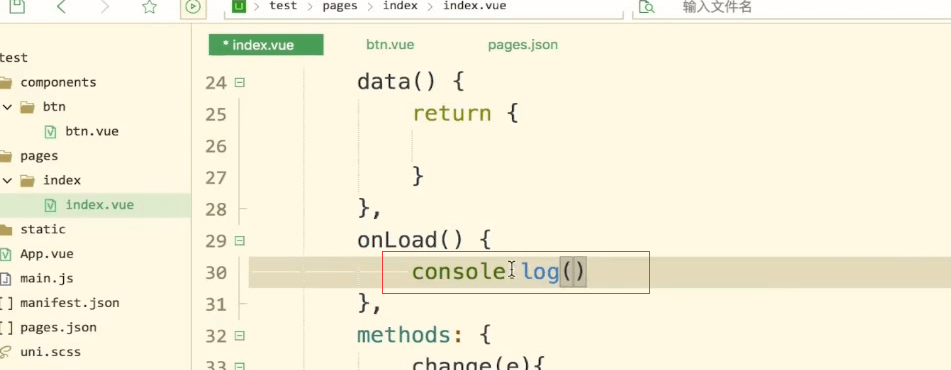Open the components folder in tree
Viewport: 951px width, 370px height.
tap(58, 82)
